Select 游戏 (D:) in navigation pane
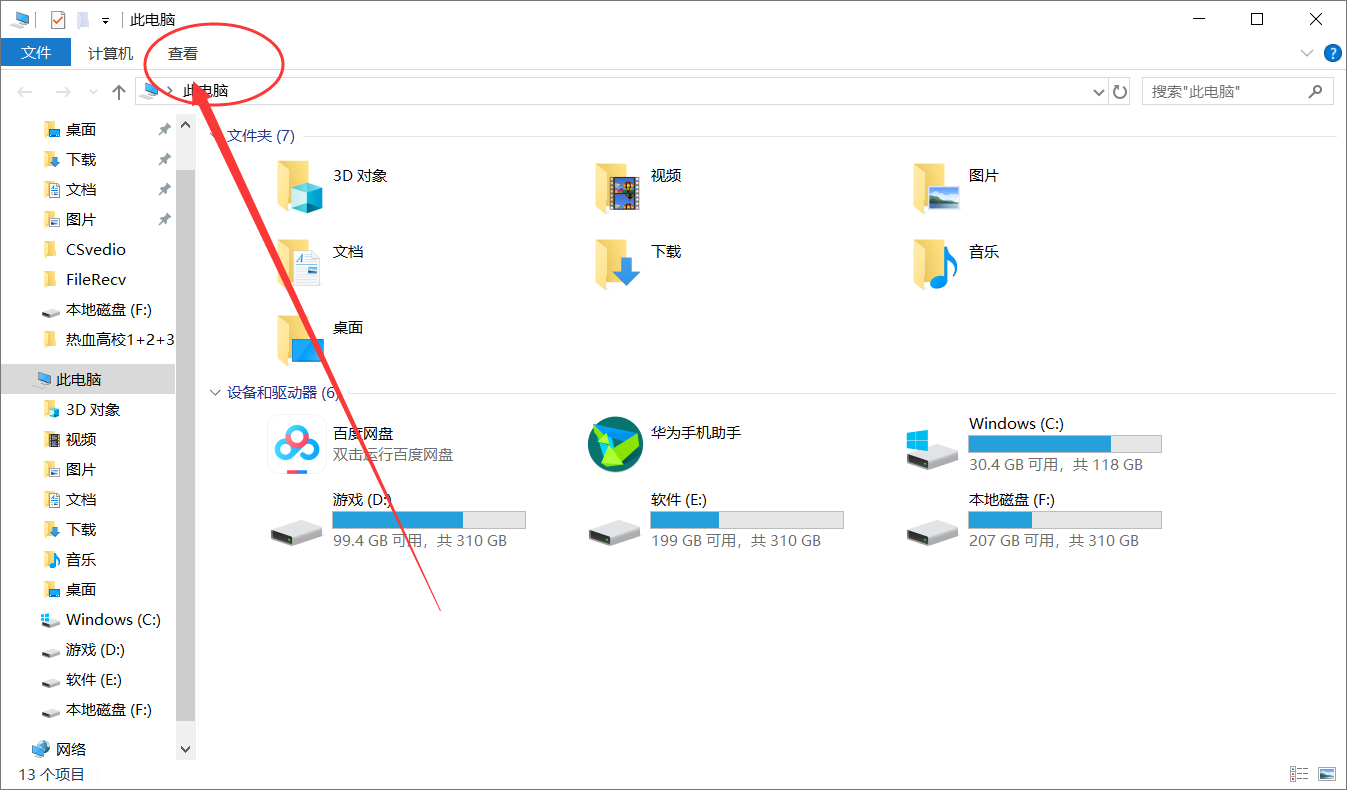This screenshot has width=1347, height=790. point(95,650)
